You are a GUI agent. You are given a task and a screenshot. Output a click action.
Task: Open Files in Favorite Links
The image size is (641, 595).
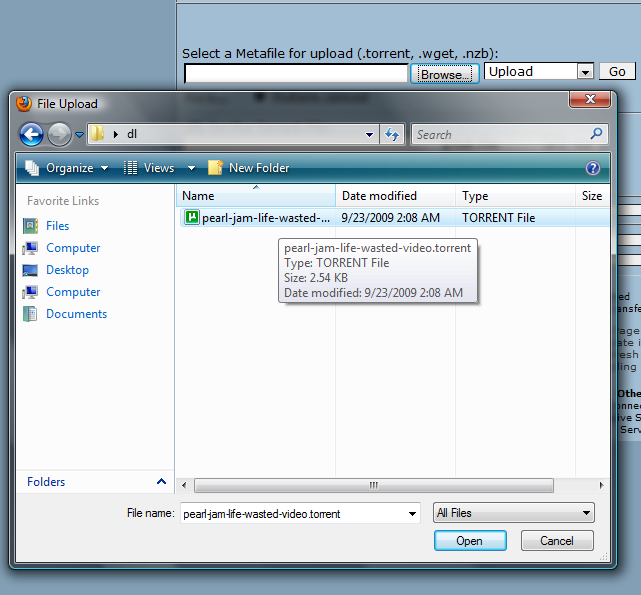tap(57, 226)
